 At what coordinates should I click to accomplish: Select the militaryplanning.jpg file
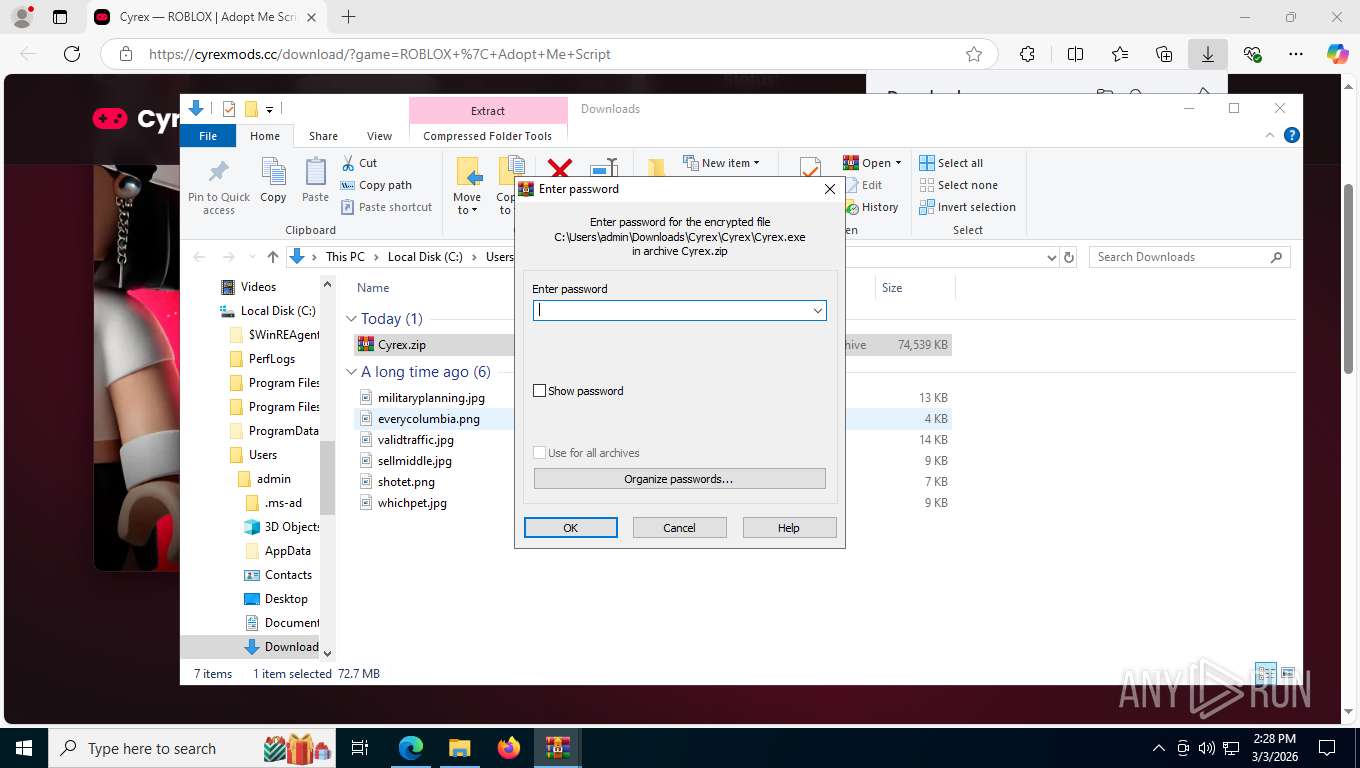point(431,398)
